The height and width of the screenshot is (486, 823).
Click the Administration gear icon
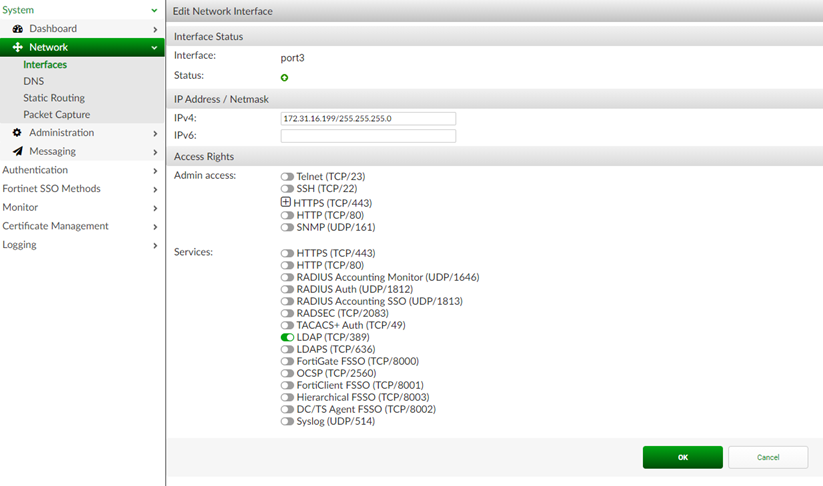click(18, 133)
